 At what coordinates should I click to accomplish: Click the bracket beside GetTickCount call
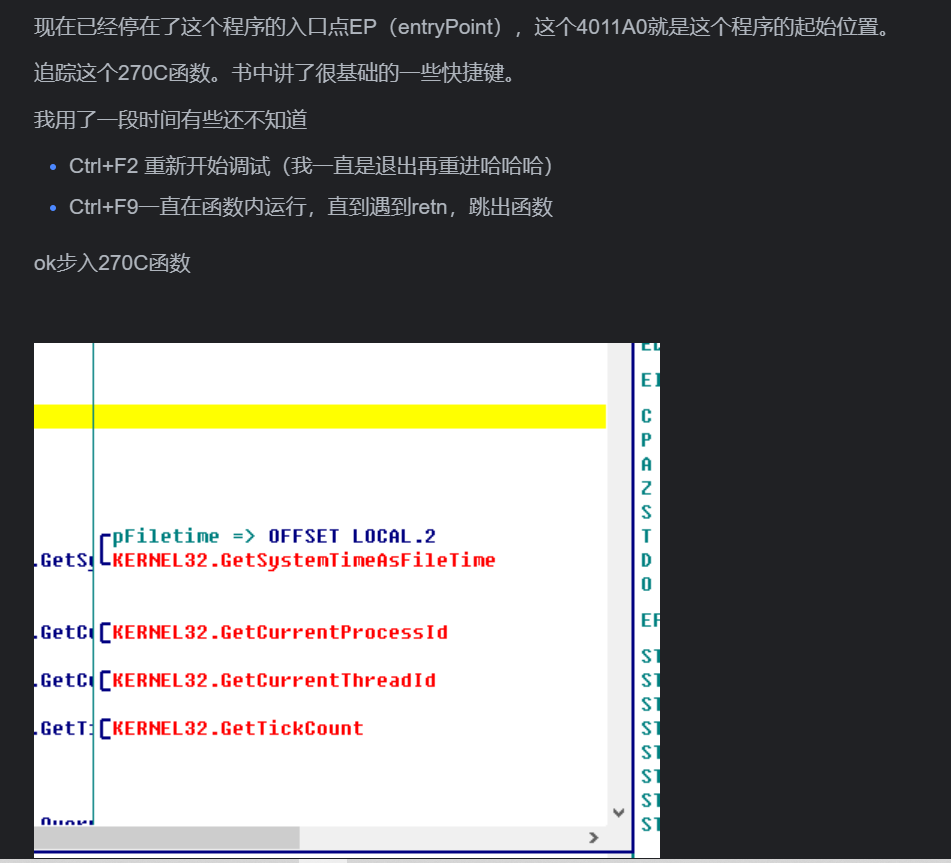point(104,729)
